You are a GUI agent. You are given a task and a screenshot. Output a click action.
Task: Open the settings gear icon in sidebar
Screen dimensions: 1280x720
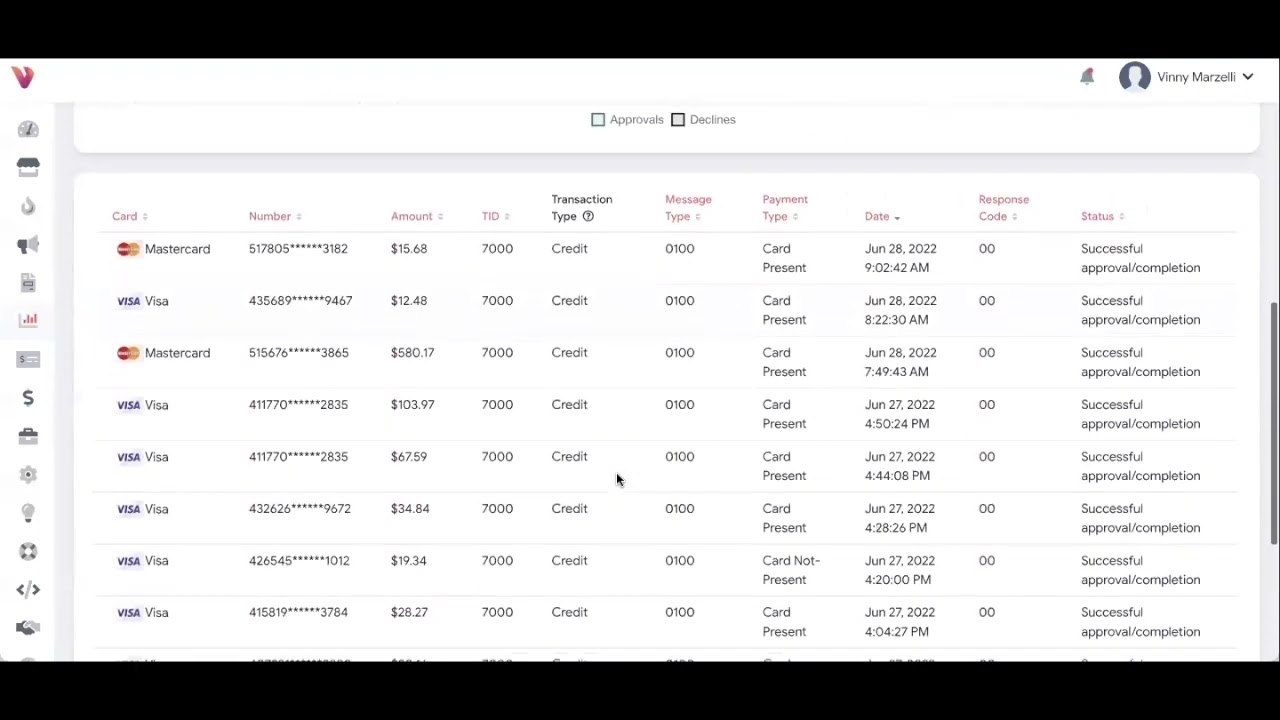pyautogui.click(x=28, y=475)
